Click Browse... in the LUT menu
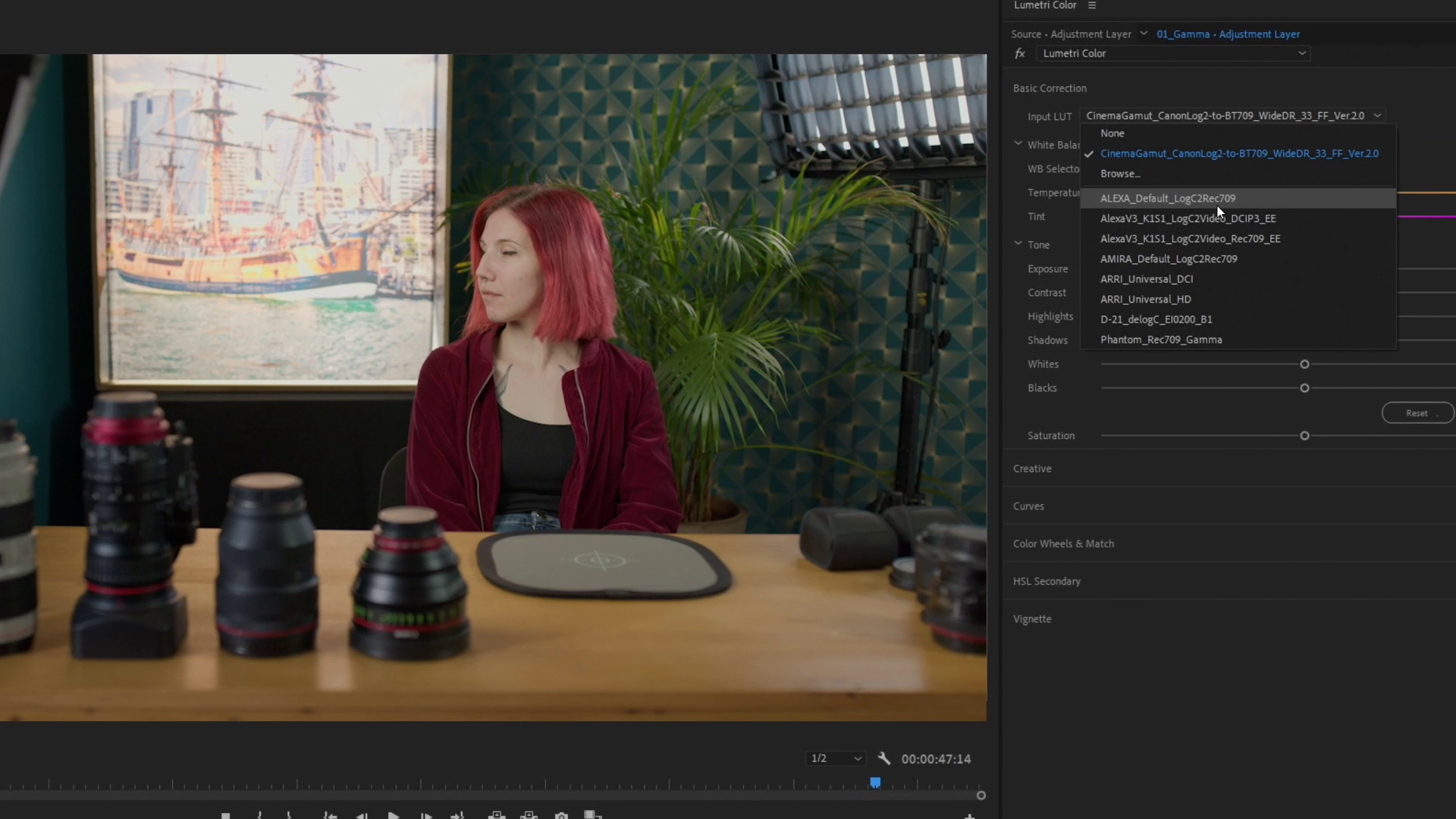The image size is (1456, 819). (1120, 174)
